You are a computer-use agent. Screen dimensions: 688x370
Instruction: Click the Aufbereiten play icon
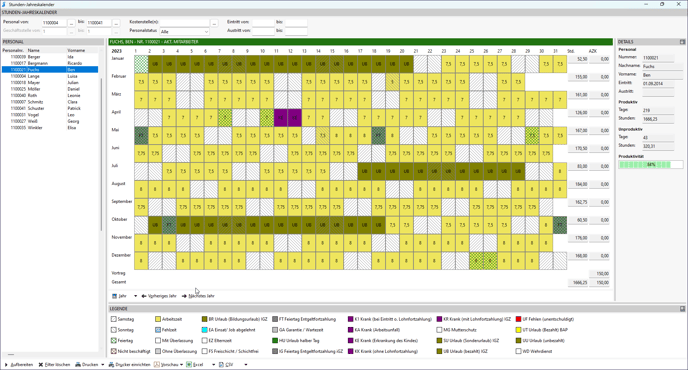coord(6,365)
